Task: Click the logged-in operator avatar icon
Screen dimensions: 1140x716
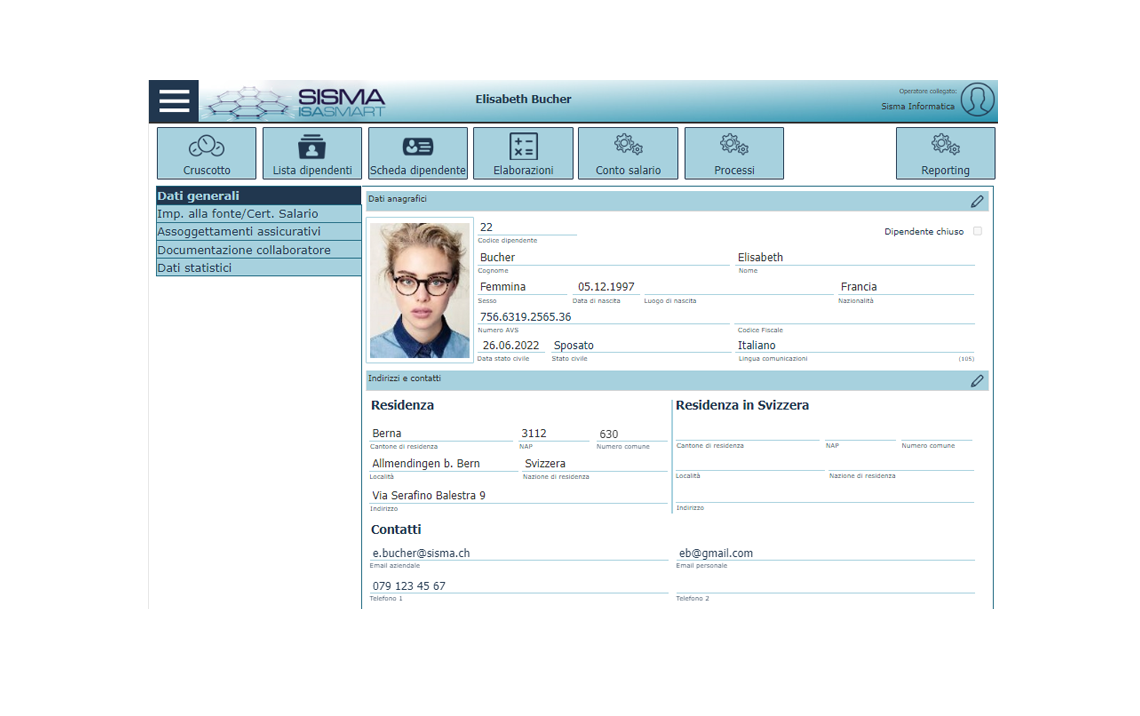Action: coord(977,100)
